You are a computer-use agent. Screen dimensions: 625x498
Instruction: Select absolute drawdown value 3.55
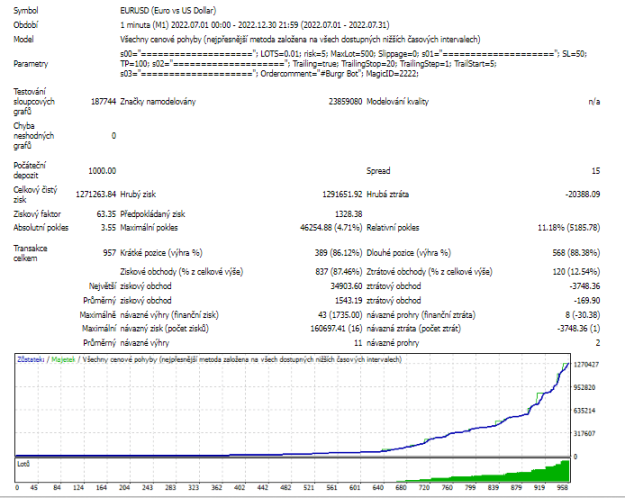tap(108, 228)
